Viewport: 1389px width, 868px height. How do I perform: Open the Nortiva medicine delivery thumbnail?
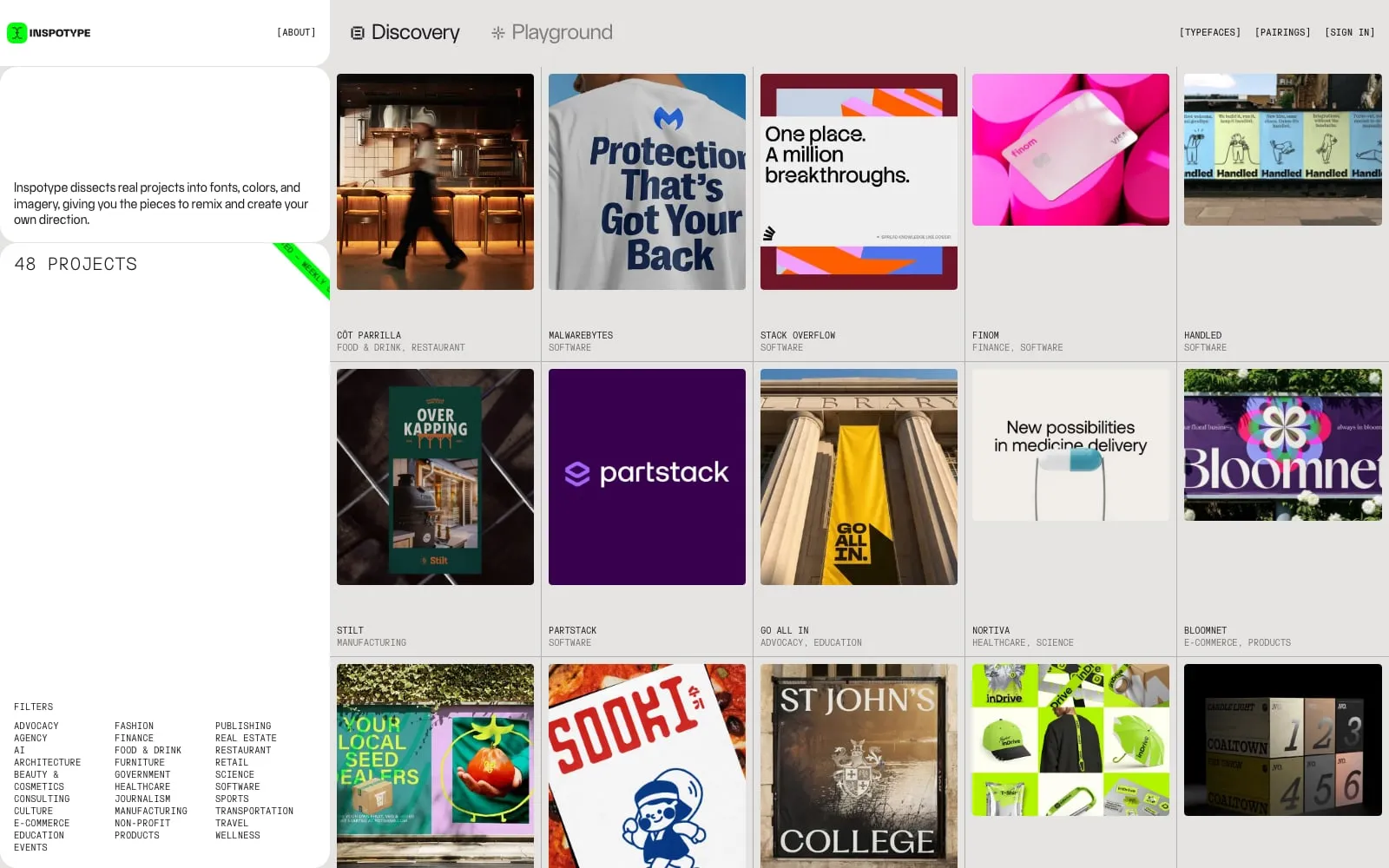click(1070, 444)
